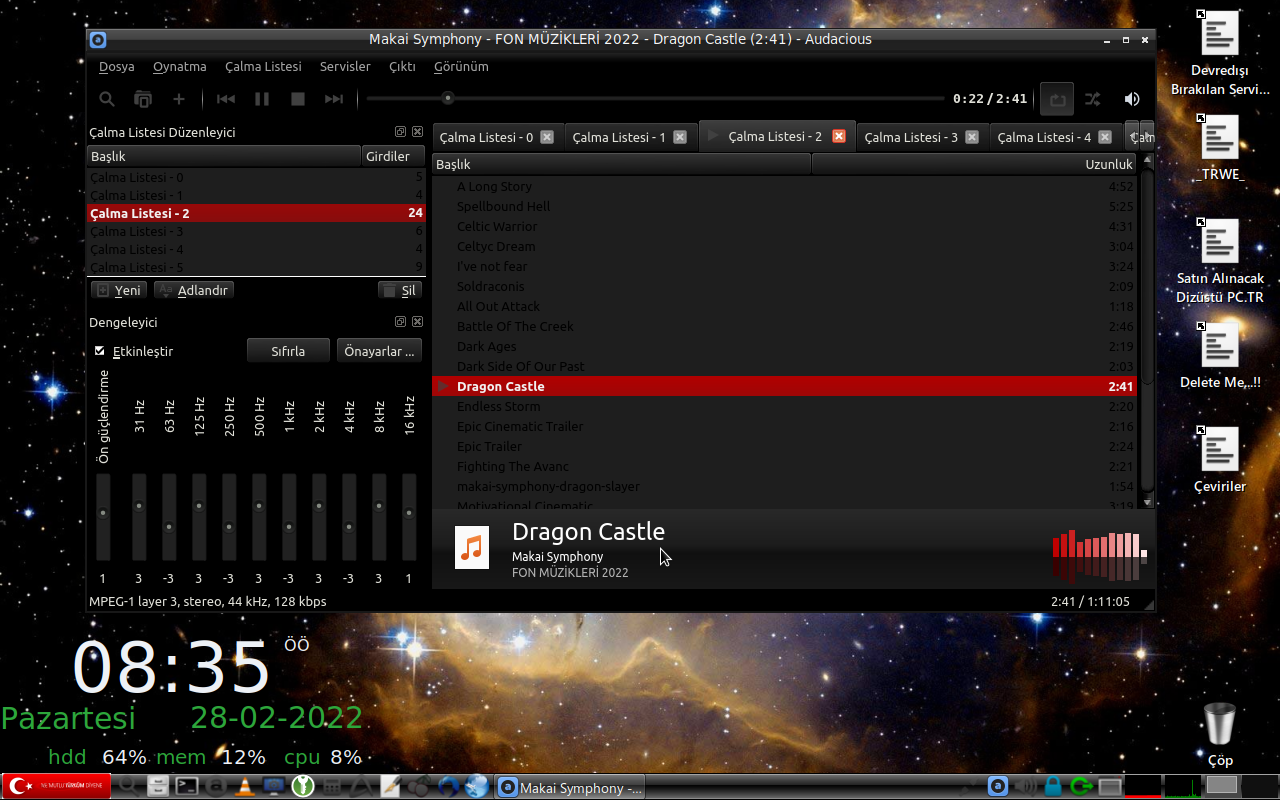Open the Çöp trash desktop icon
This screenshot has height=800, width=1280.
pos(1220,734)
